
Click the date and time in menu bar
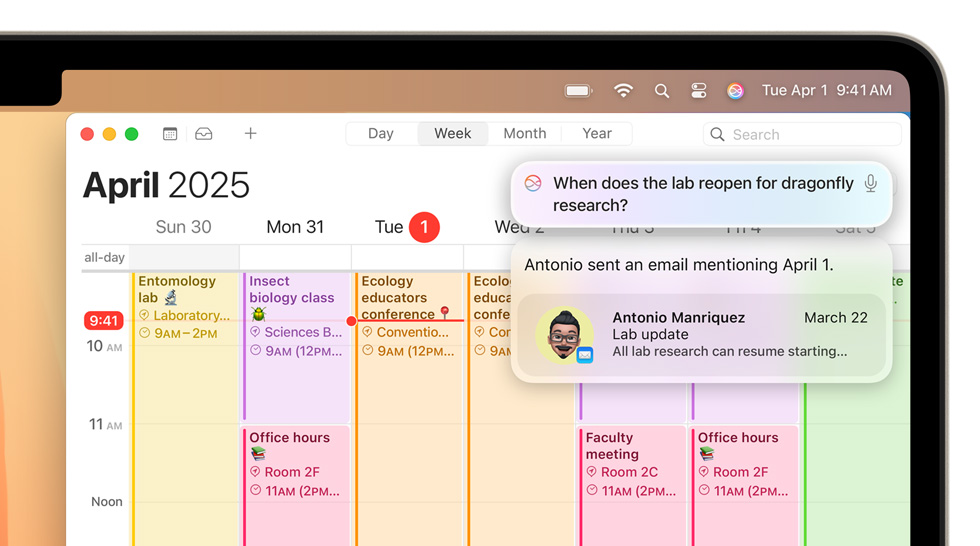pos(826,91)
